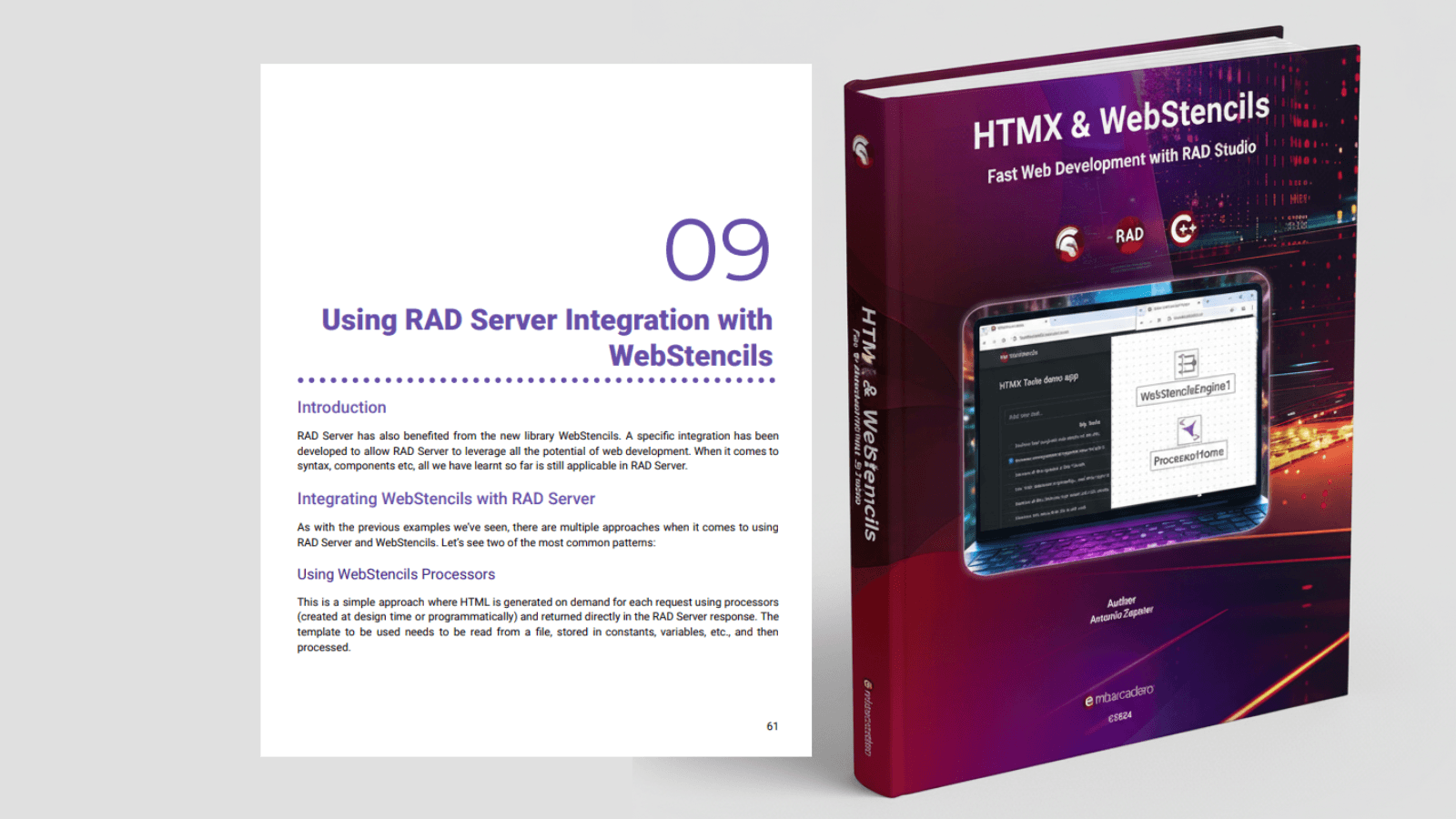
Task: Click the 'WebStencilsEngine1' label on the laptop screen
Action: point(1185,391)
